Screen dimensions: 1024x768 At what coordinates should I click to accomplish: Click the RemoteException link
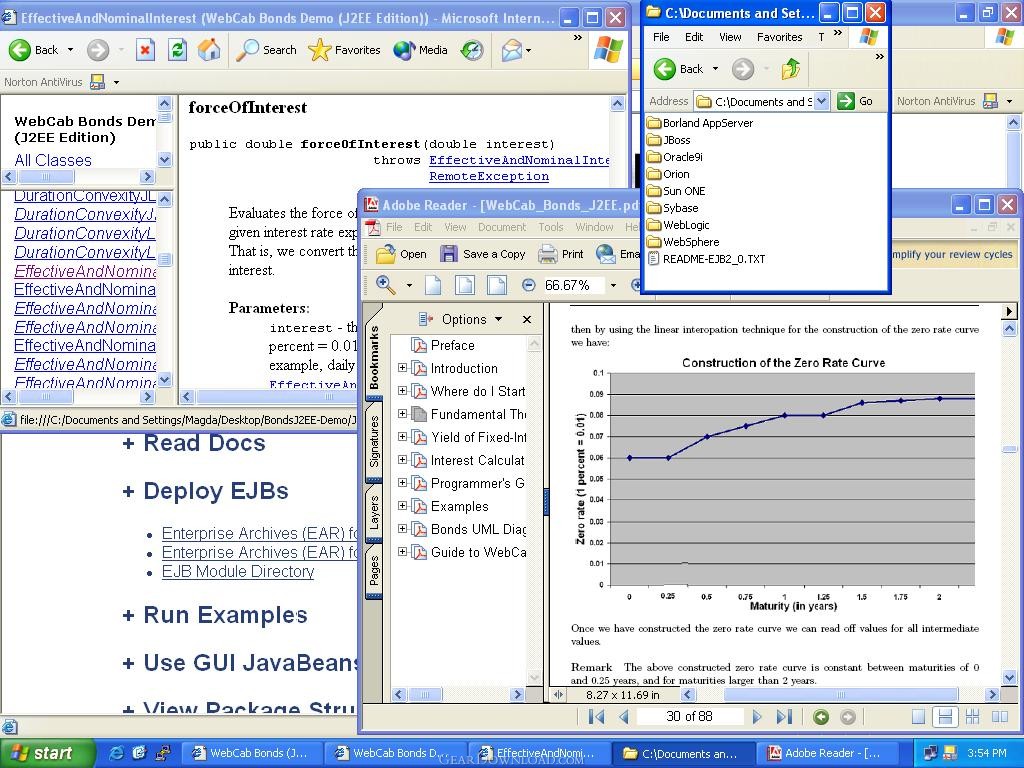click(x=488, y=176)
